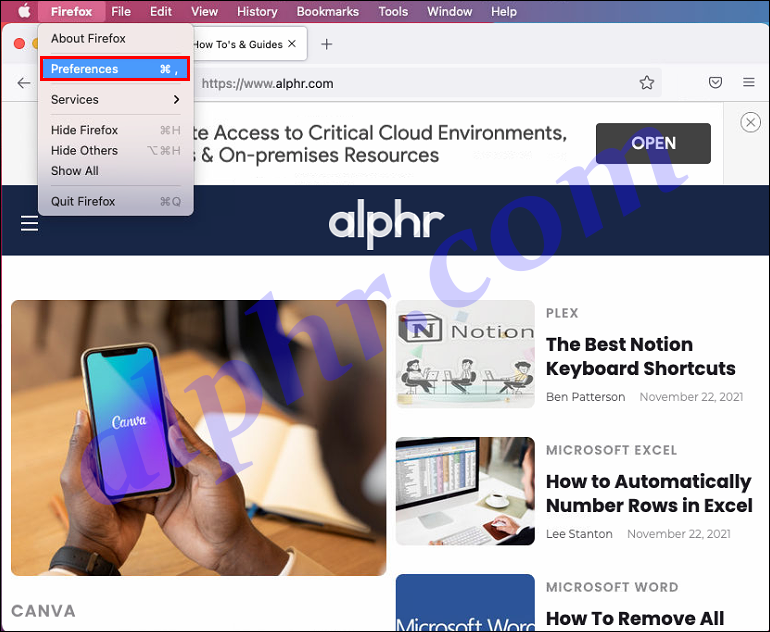Image resolution: width=770 pixels, height=632 pixels.
Task: Open the Bookmarks menu
Action: [328, 11]
